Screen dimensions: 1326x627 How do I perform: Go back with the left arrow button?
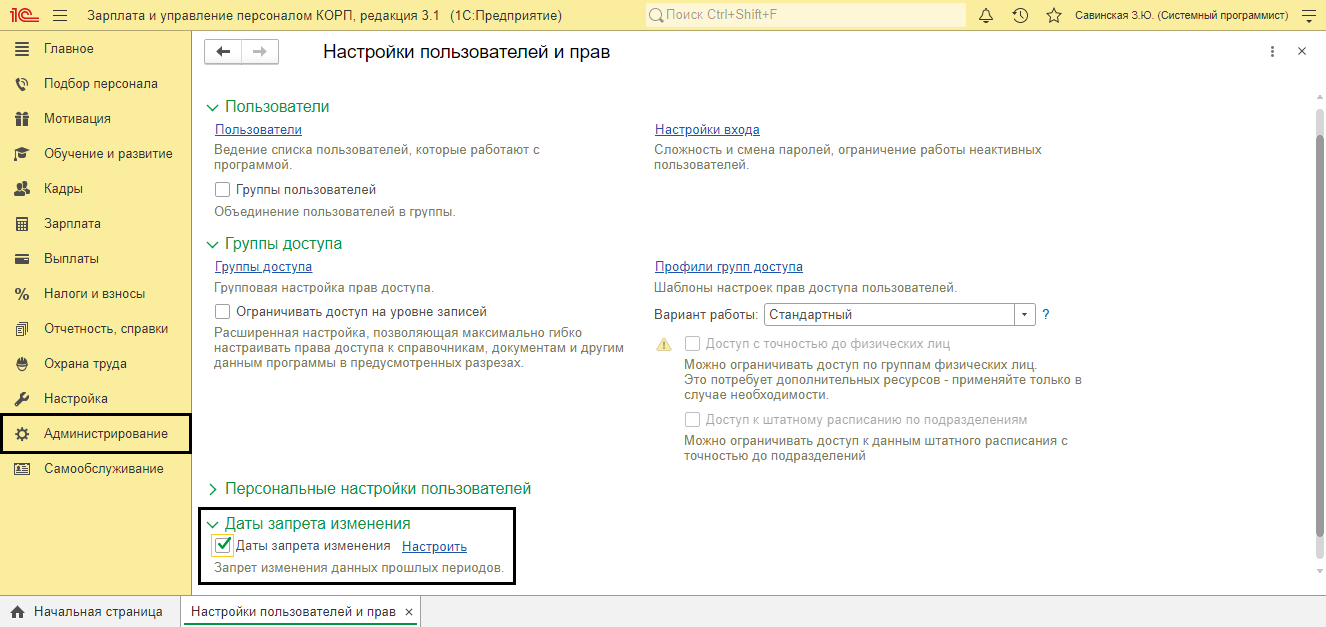(223, 52)
